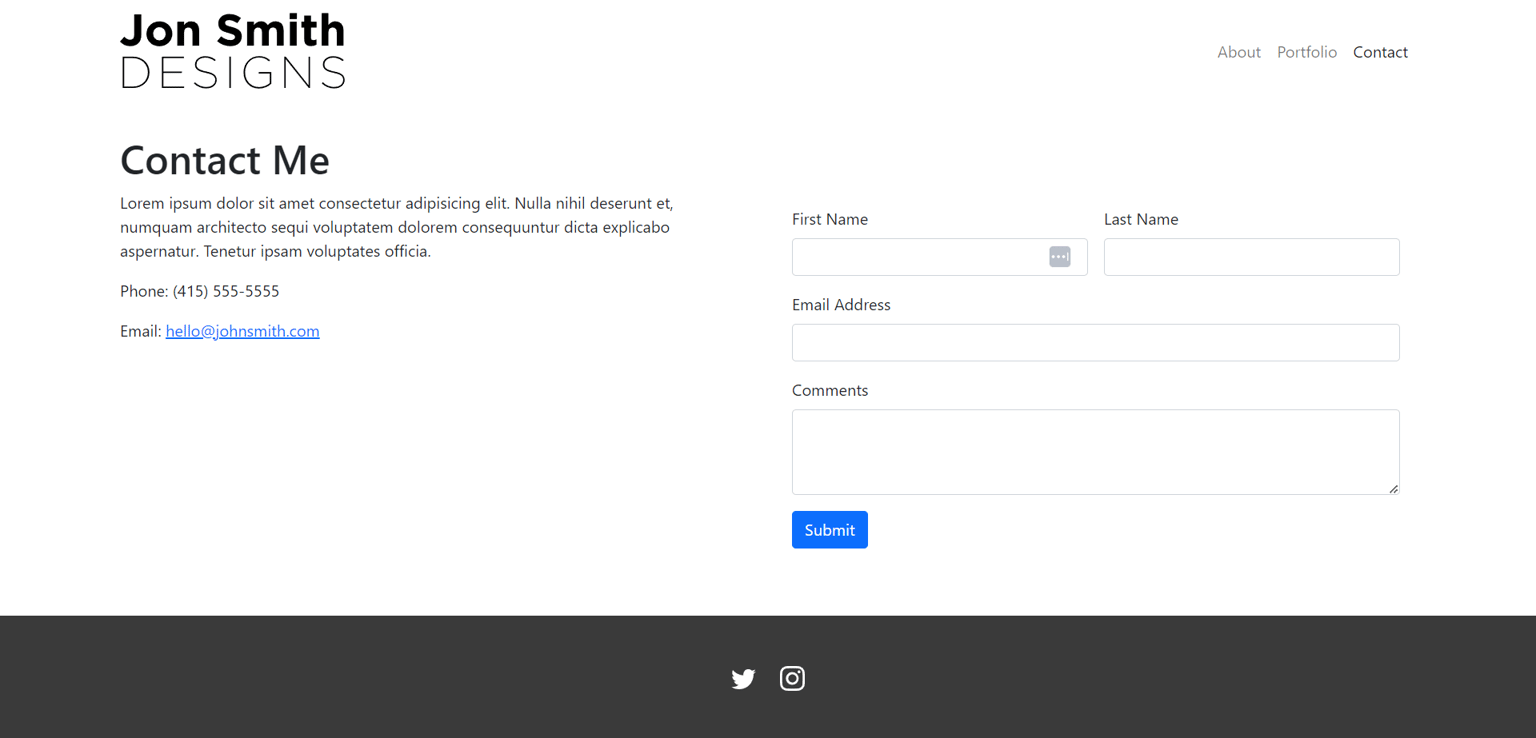Click the phone number (415) 555-5555 text

(x=226, y=291)
